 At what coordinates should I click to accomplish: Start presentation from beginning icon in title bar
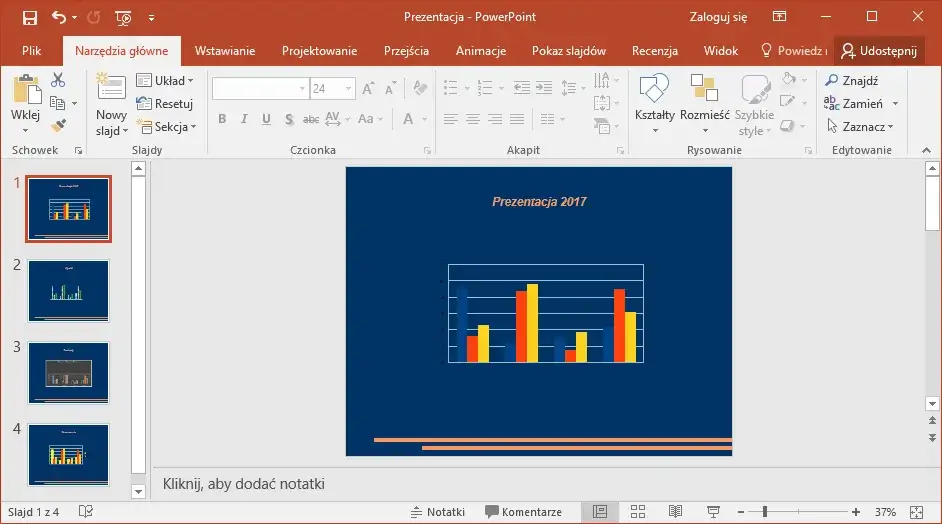coord(123,17)
